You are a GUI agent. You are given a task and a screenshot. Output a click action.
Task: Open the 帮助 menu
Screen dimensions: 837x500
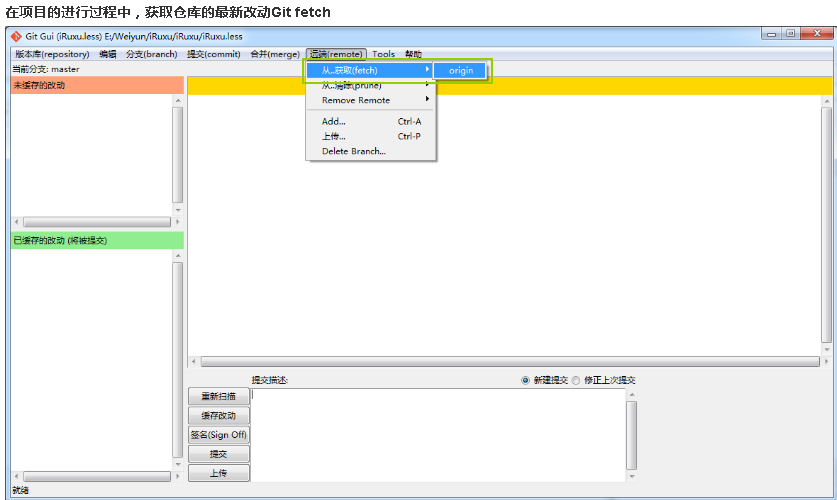[413, 54]
